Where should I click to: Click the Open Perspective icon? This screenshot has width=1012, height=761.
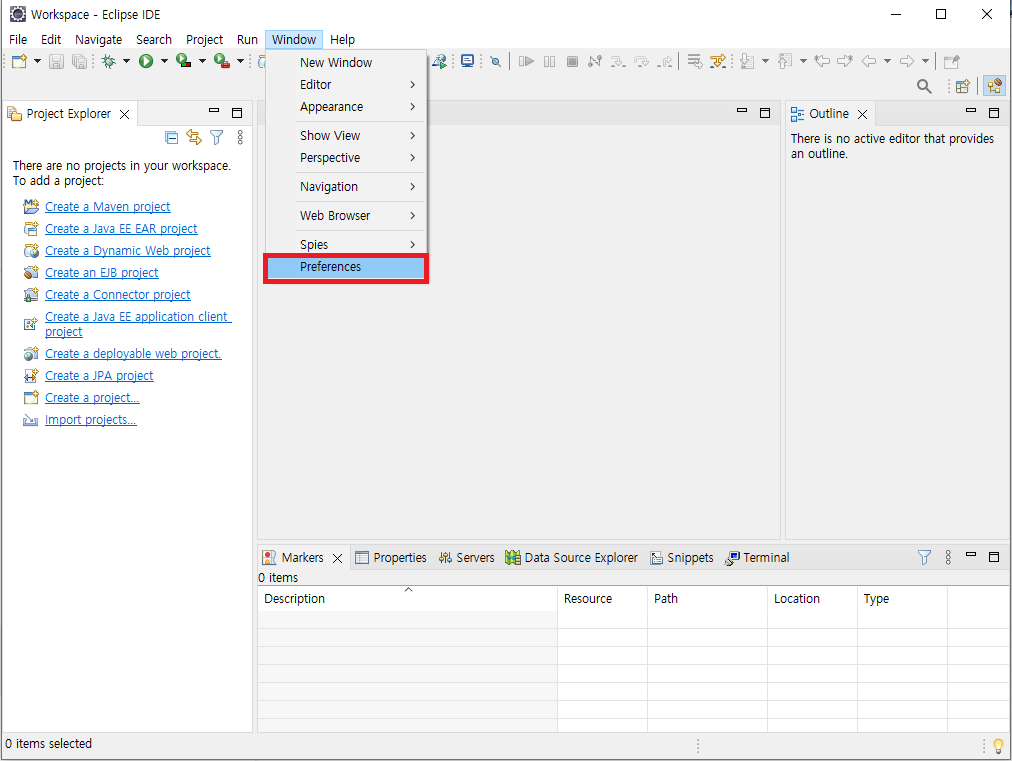(963, 86)
